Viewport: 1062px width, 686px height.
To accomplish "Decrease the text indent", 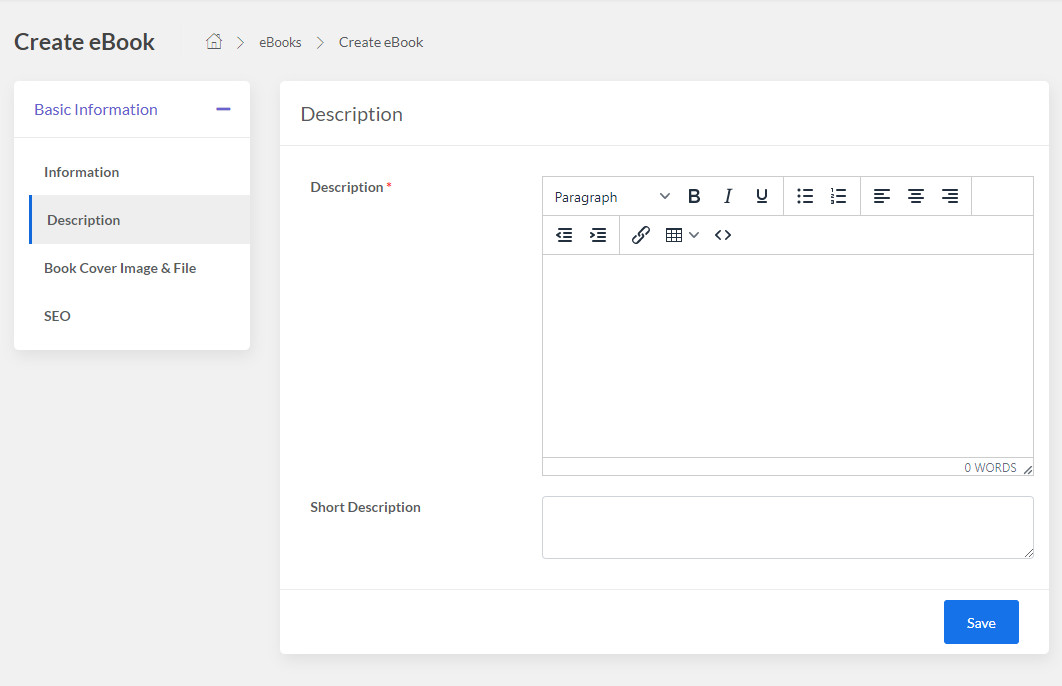I will 564,234.
